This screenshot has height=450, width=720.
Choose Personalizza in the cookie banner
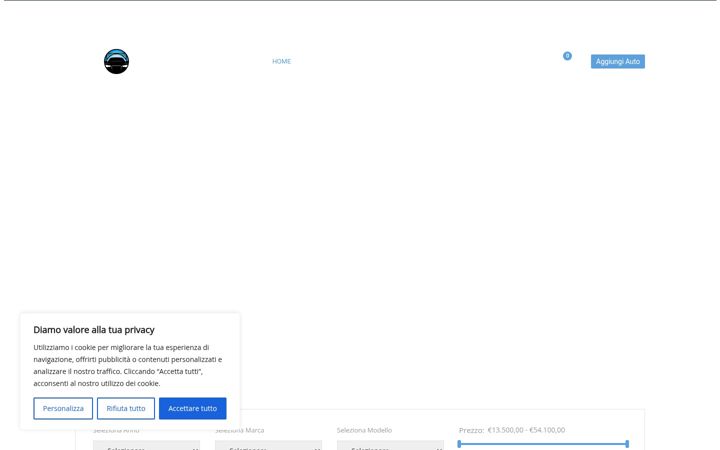pos(63,408)
